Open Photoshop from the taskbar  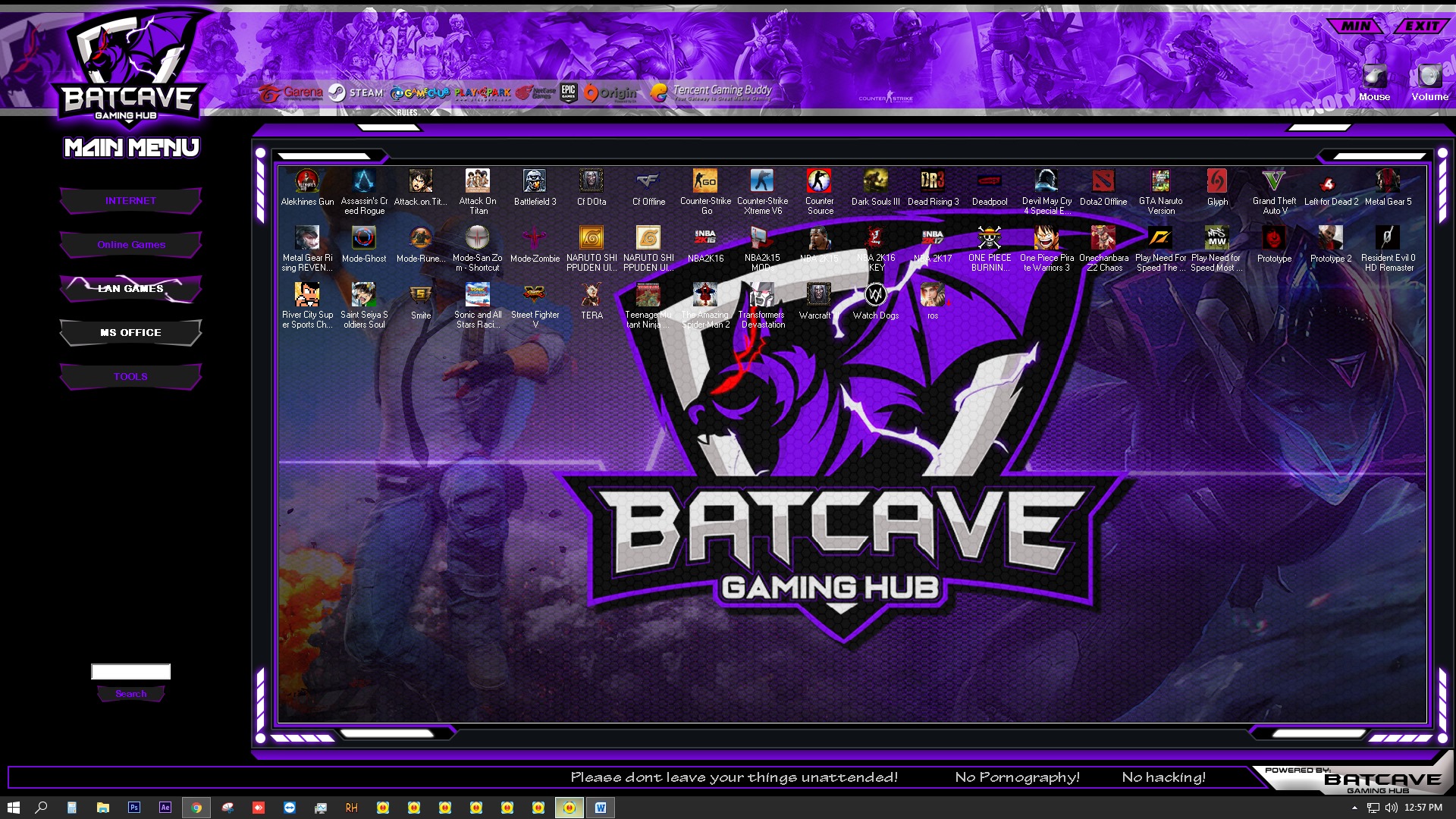tap(134, 808)
